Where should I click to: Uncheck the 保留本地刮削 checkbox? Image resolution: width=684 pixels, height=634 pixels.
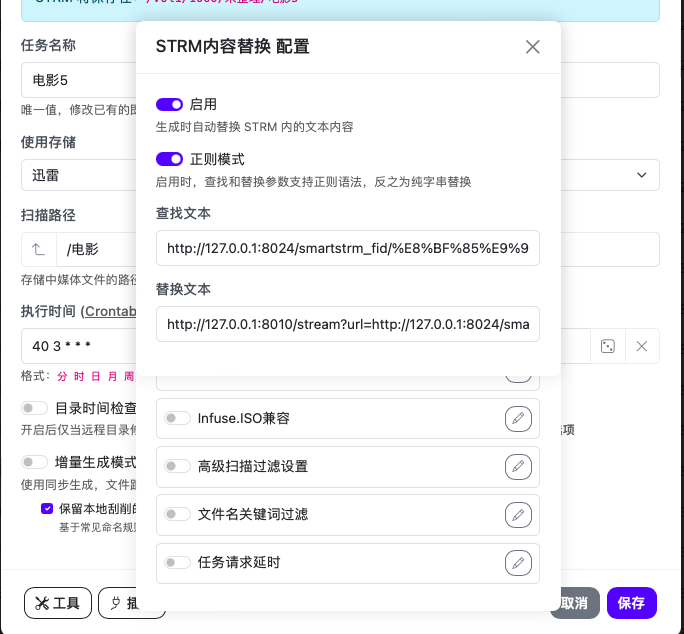47,508
